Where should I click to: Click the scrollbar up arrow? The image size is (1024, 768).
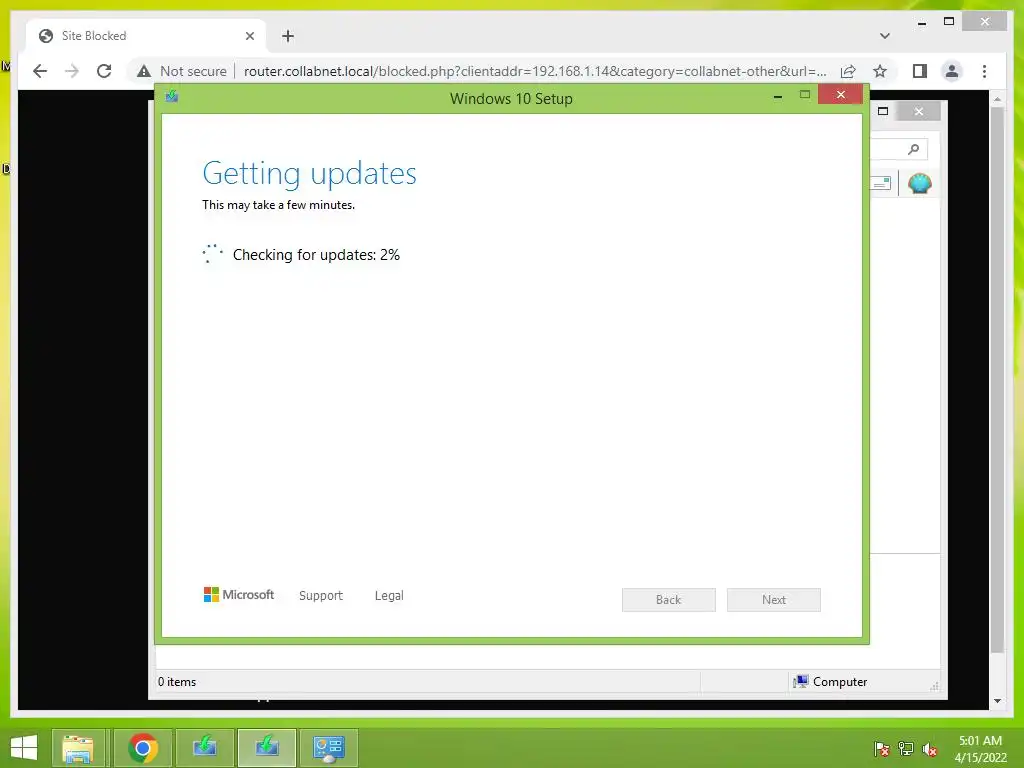997,99
